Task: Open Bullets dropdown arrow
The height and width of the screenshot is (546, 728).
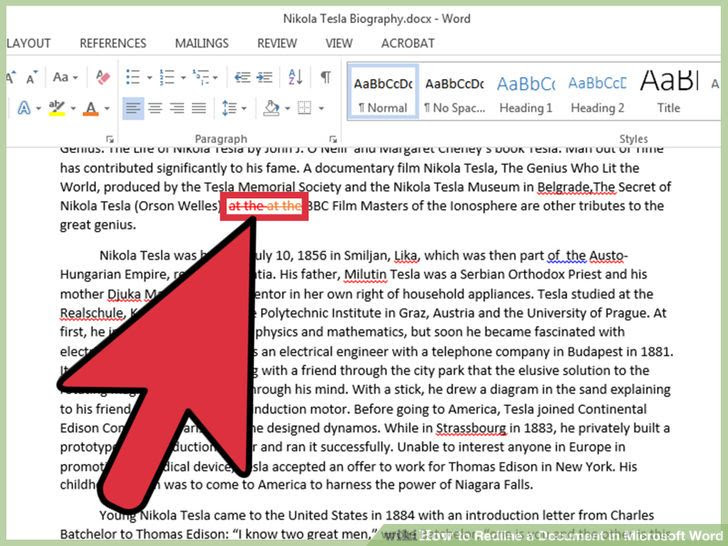Action: tap(150, 78)
